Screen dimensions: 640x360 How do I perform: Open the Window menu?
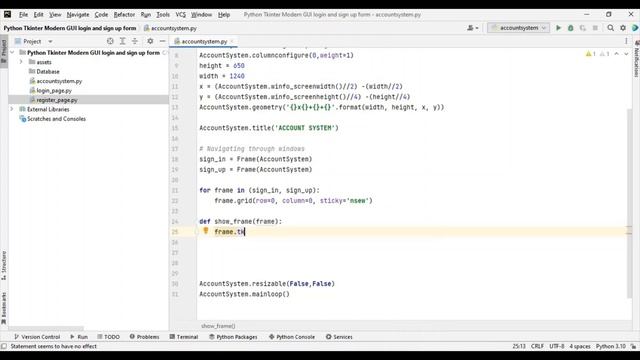(x=201, y=14)
